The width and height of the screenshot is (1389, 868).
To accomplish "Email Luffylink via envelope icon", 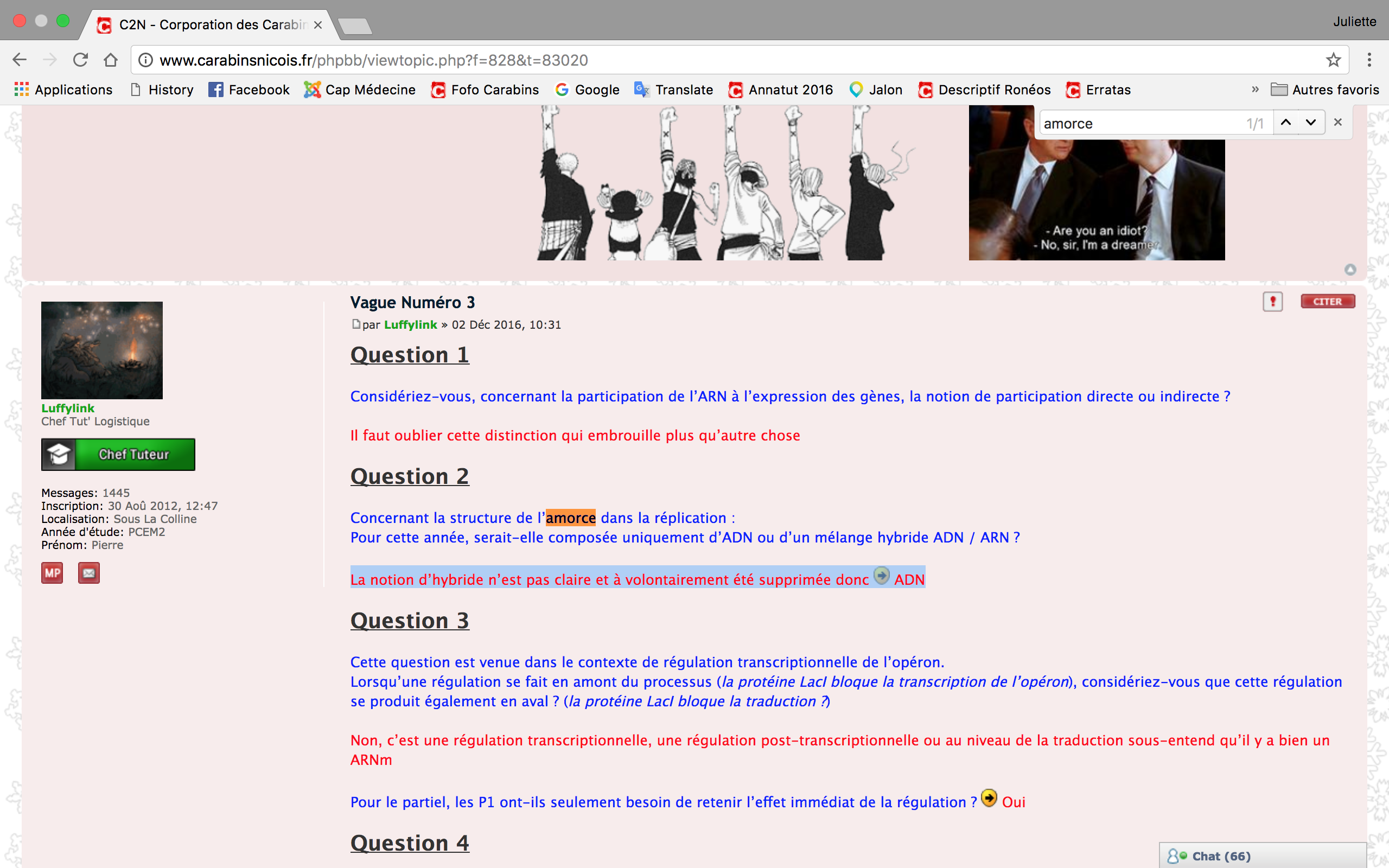I will [x=89, y=573].
